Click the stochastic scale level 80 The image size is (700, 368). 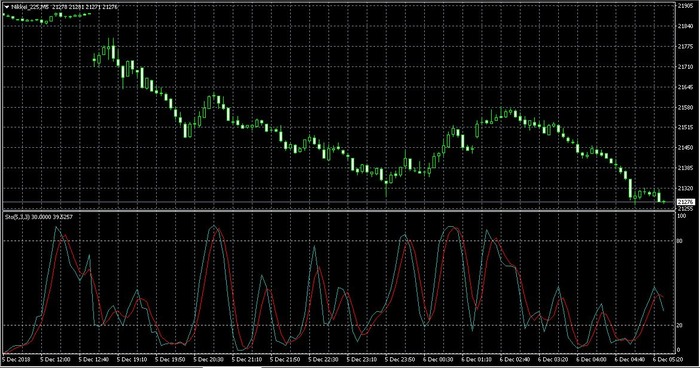680,241
